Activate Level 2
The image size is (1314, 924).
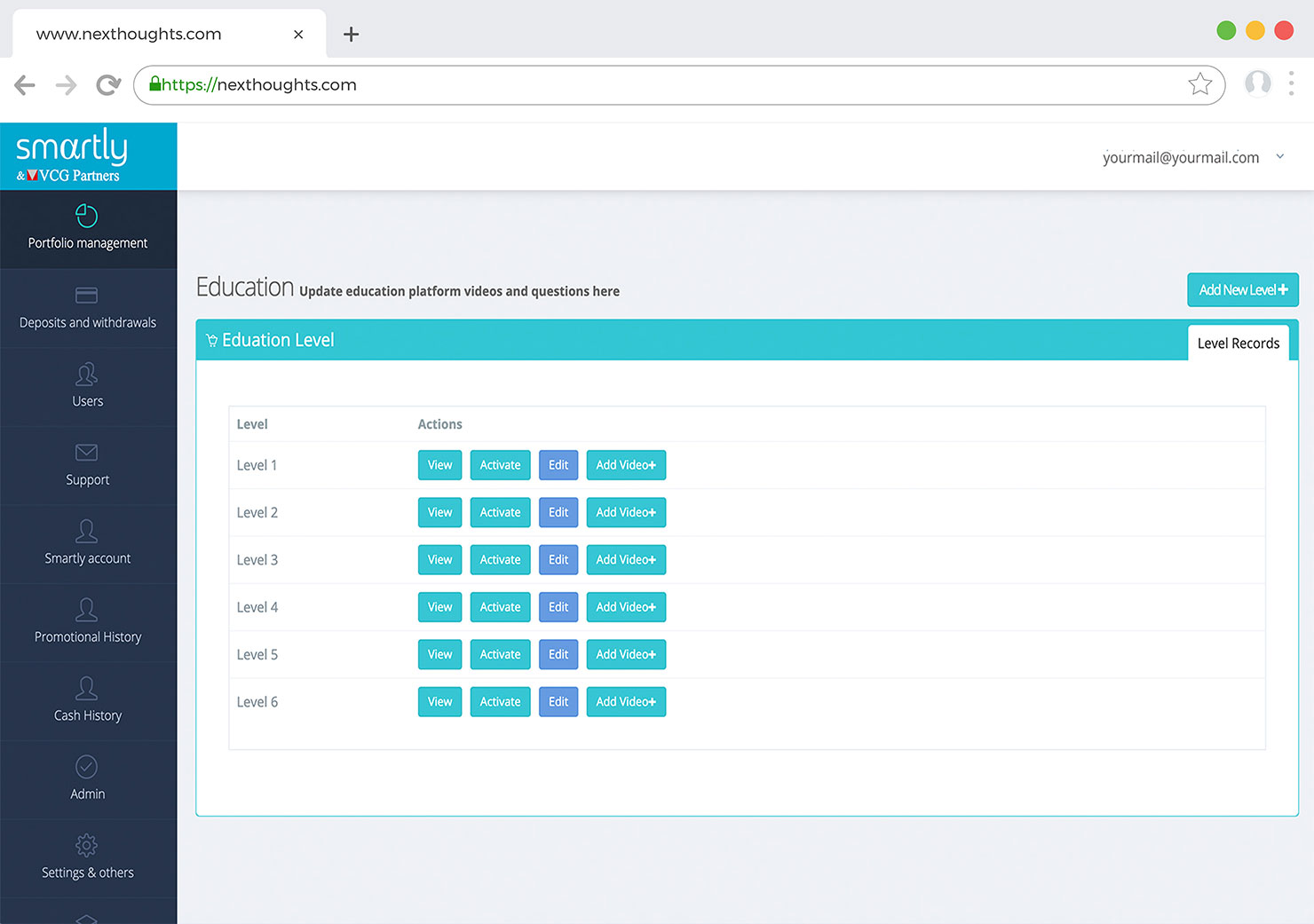pos(500,512)
